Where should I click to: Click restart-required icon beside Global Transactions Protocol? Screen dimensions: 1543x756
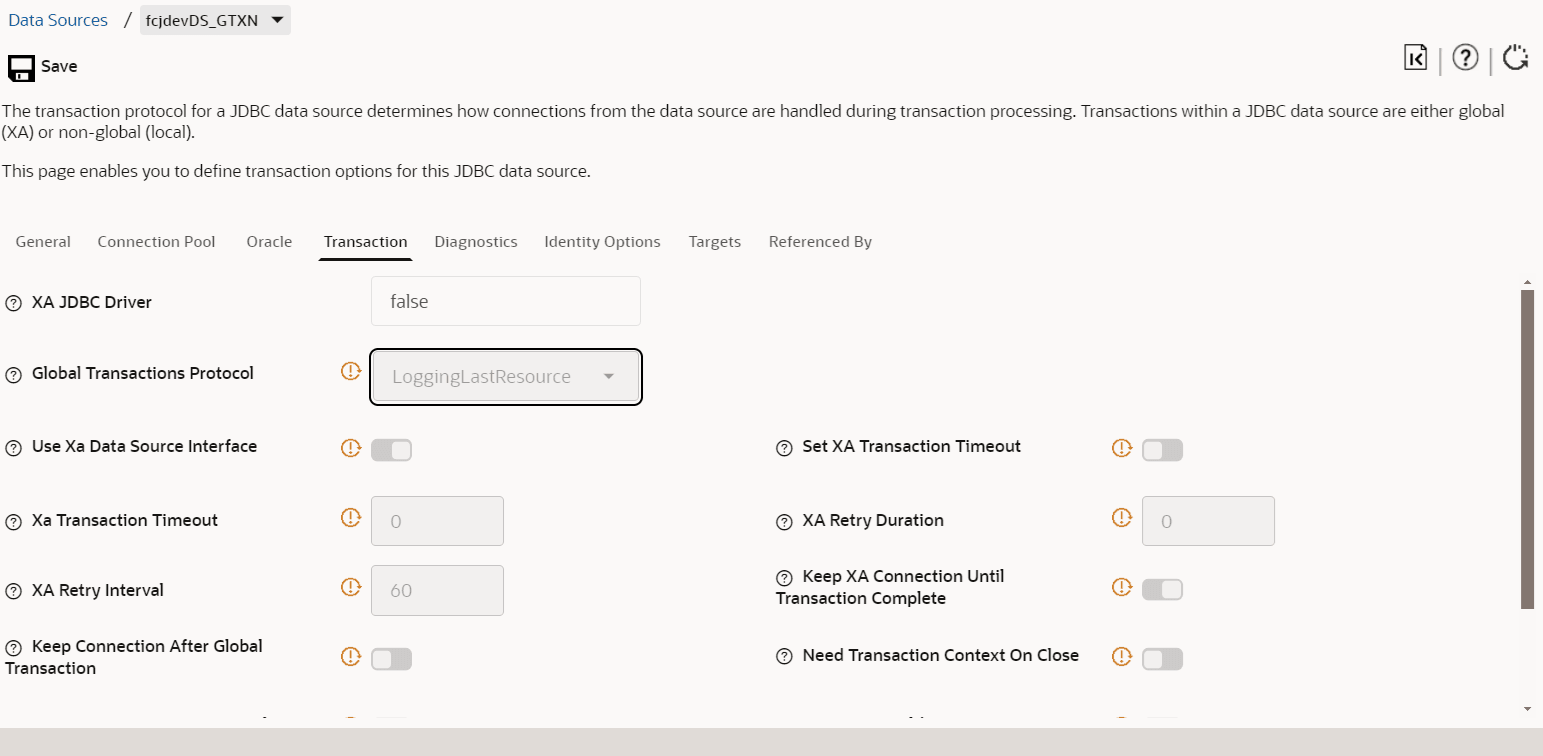350,371
